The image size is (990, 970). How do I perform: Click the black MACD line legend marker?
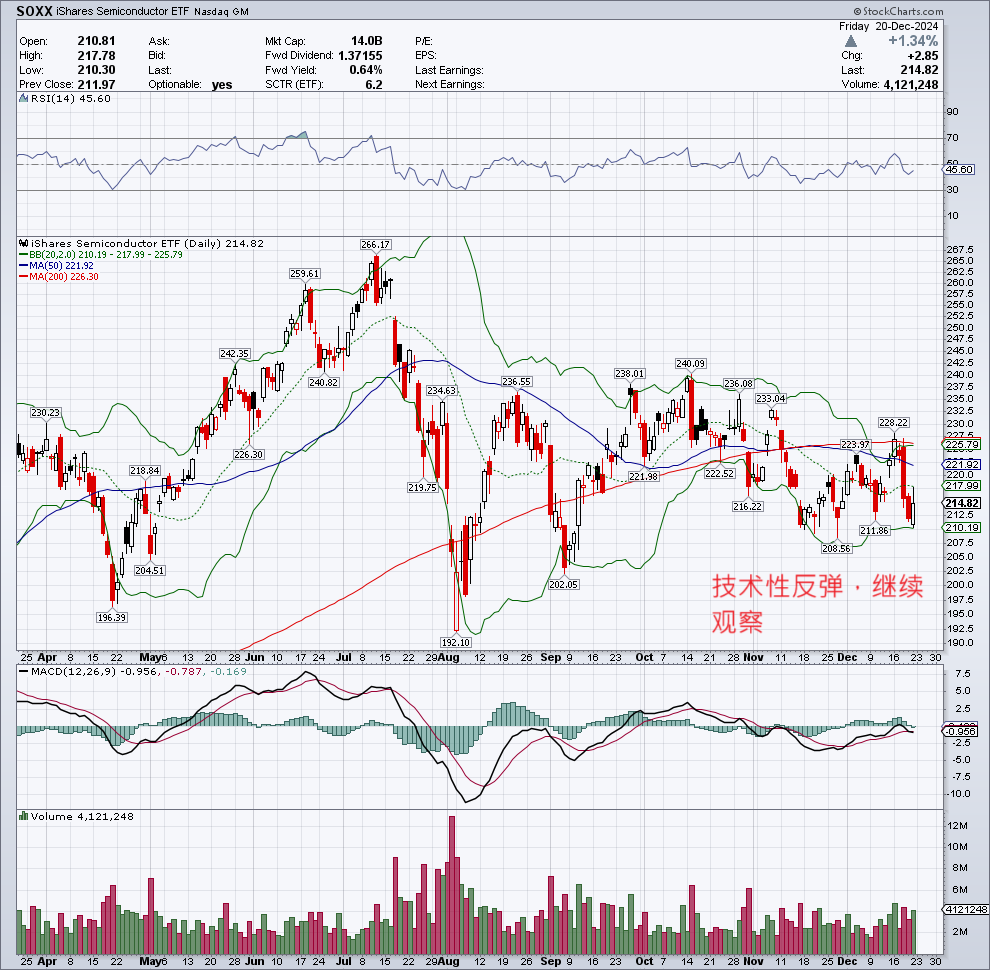pyautogui.click(x=24, y=671)
